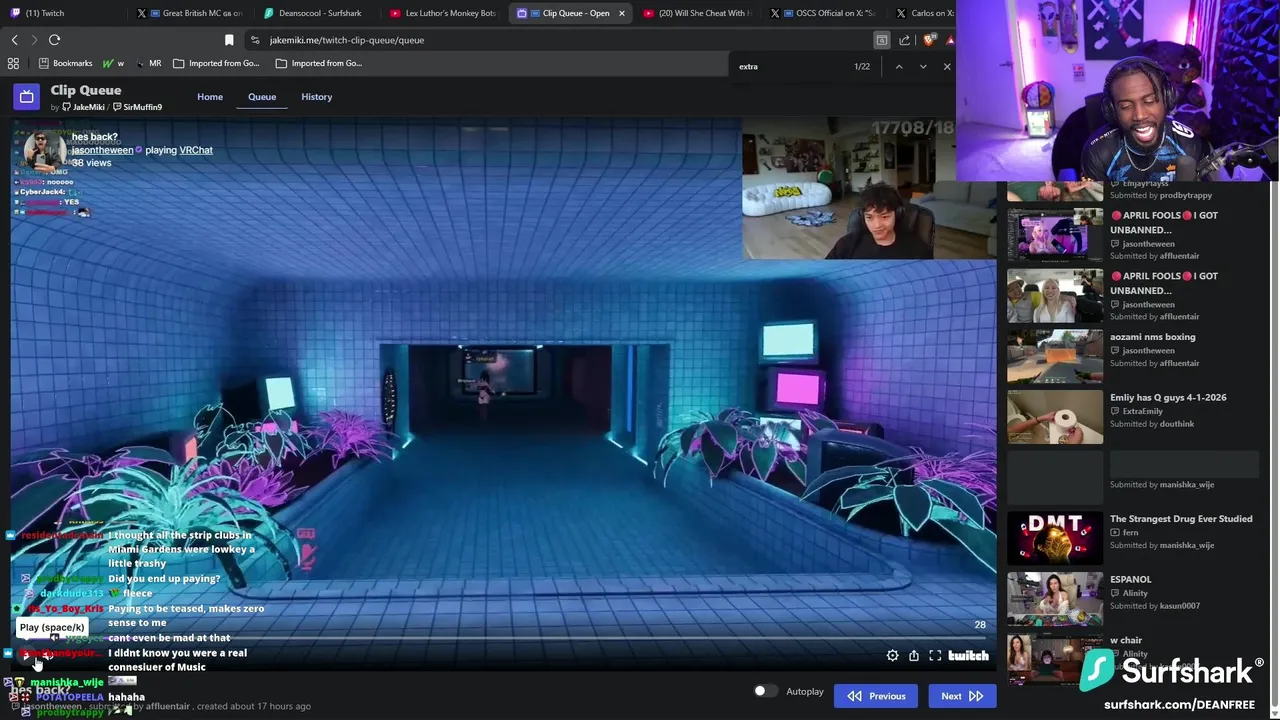Switch to Will She Cheat YouTube tab
The image size is (1280, 720).
(698, 13)
